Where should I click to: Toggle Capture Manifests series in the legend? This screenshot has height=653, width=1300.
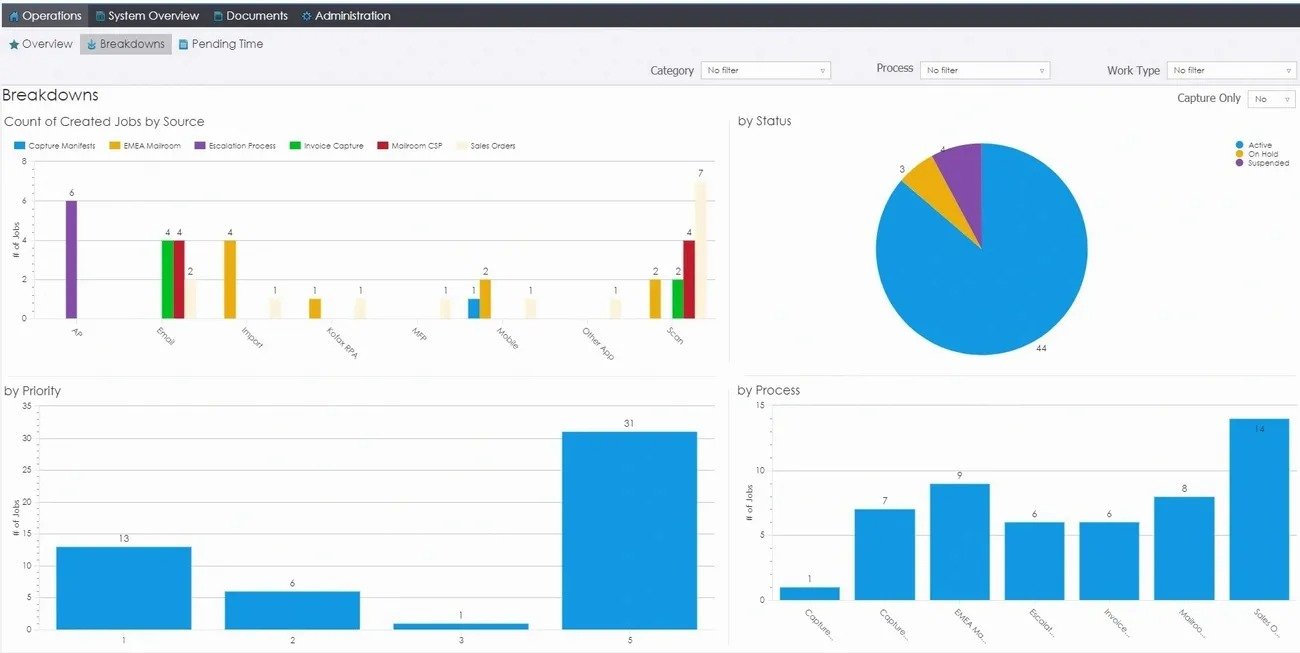point(55,146)
